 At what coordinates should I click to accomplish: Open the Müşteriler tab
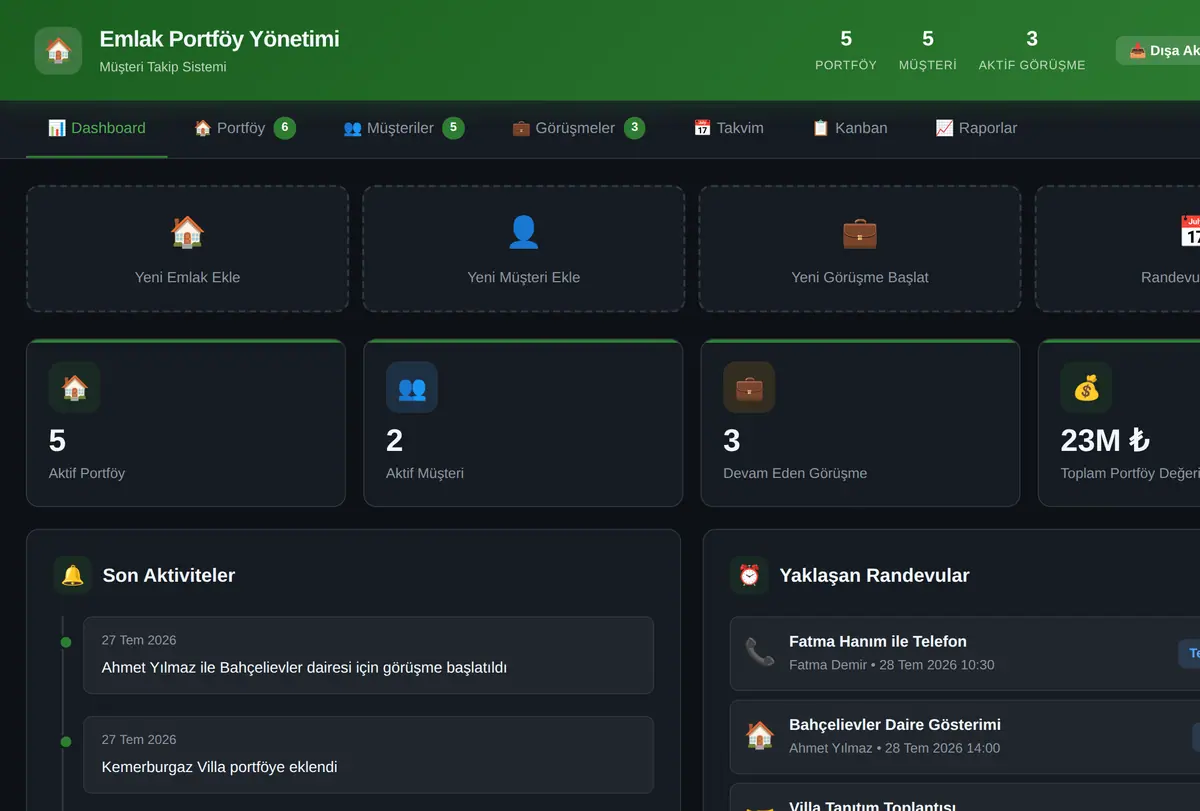pos(404,128)
